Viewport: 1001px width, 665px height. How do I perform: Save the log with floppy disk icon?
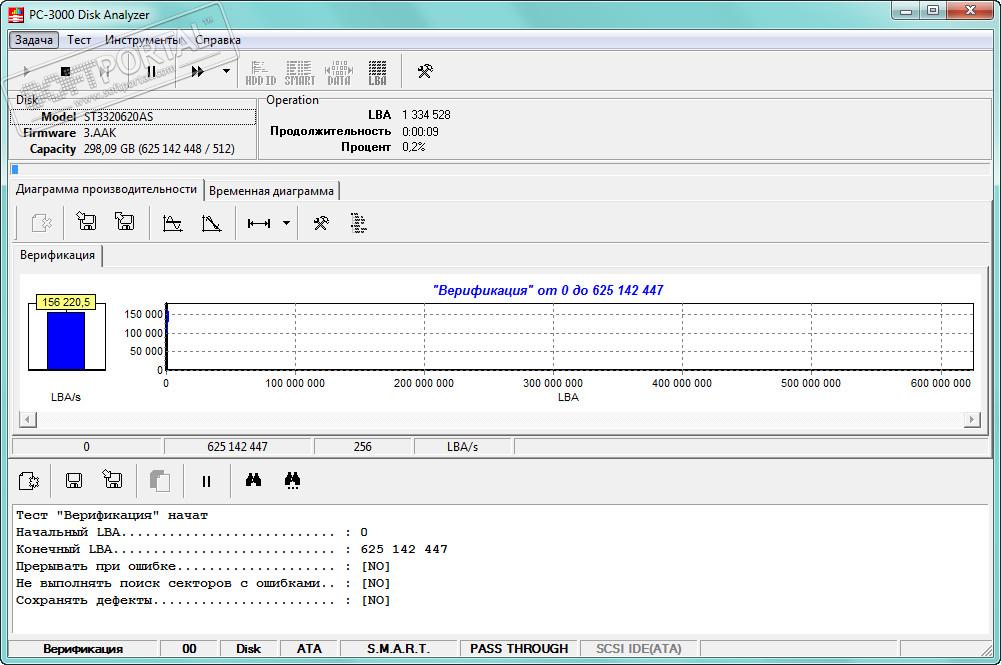click(x=74, y=481)
